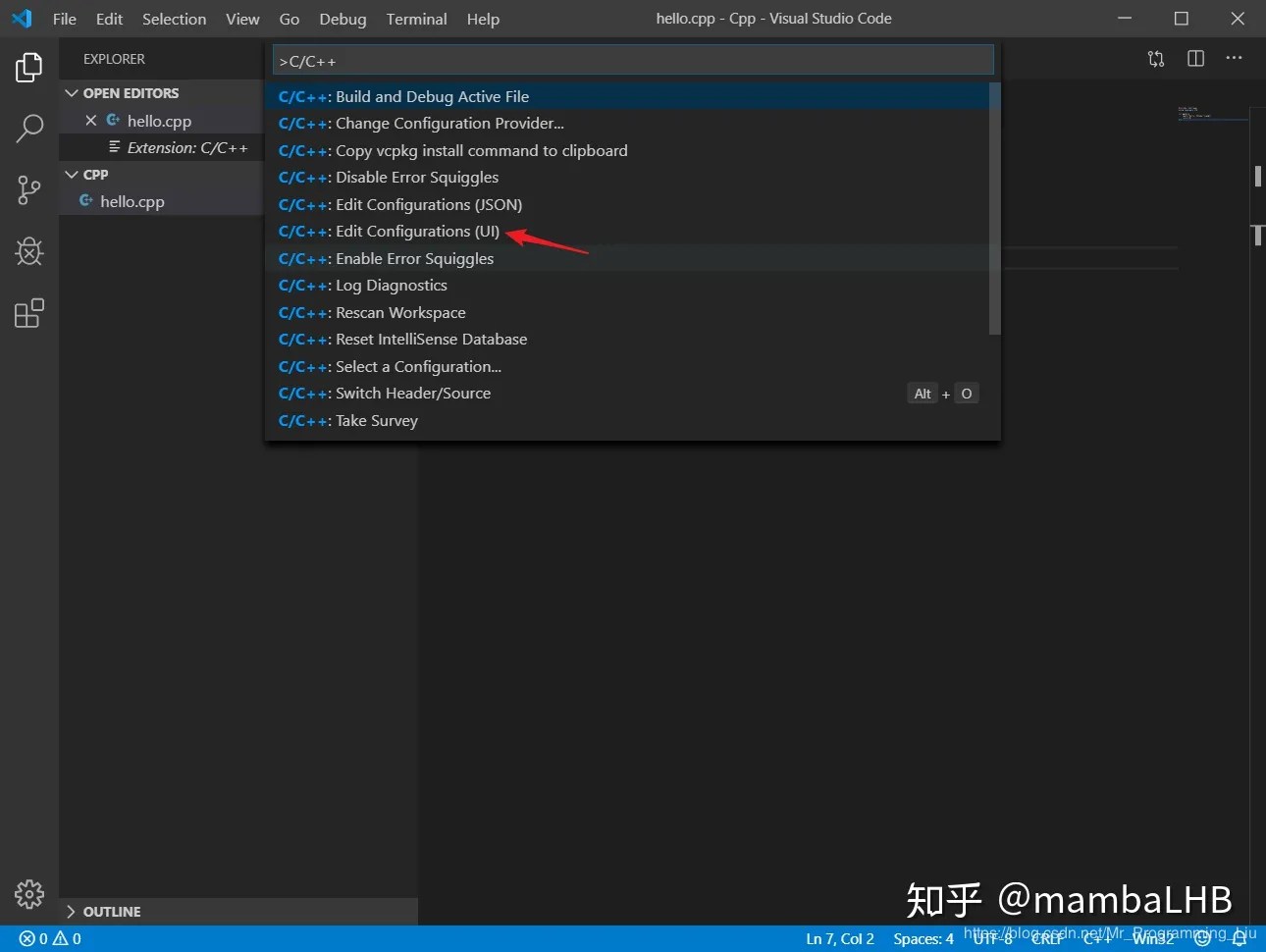
Task: Click the command palette input field
Action: pos(633,61)
